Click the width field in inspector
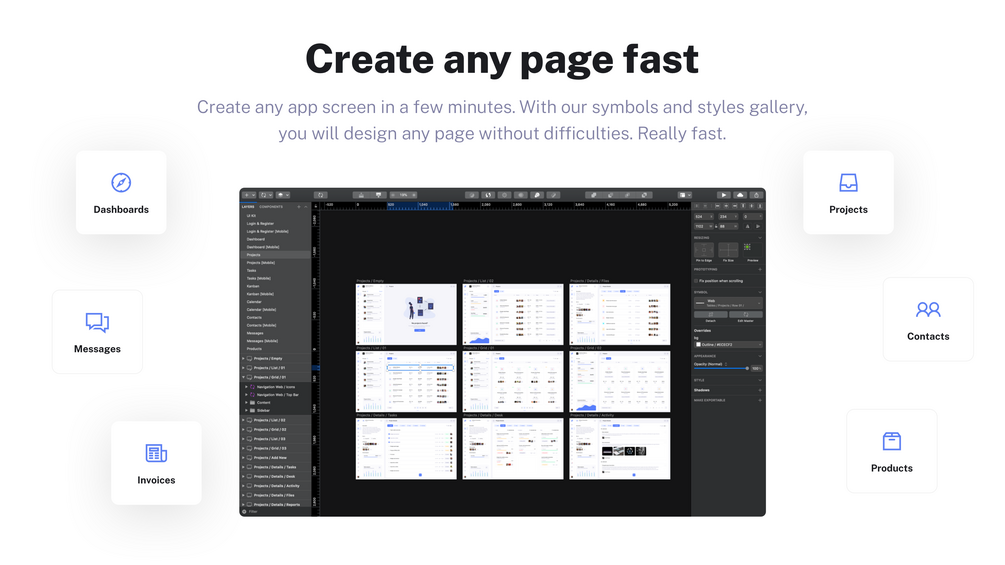 point(703,226)
